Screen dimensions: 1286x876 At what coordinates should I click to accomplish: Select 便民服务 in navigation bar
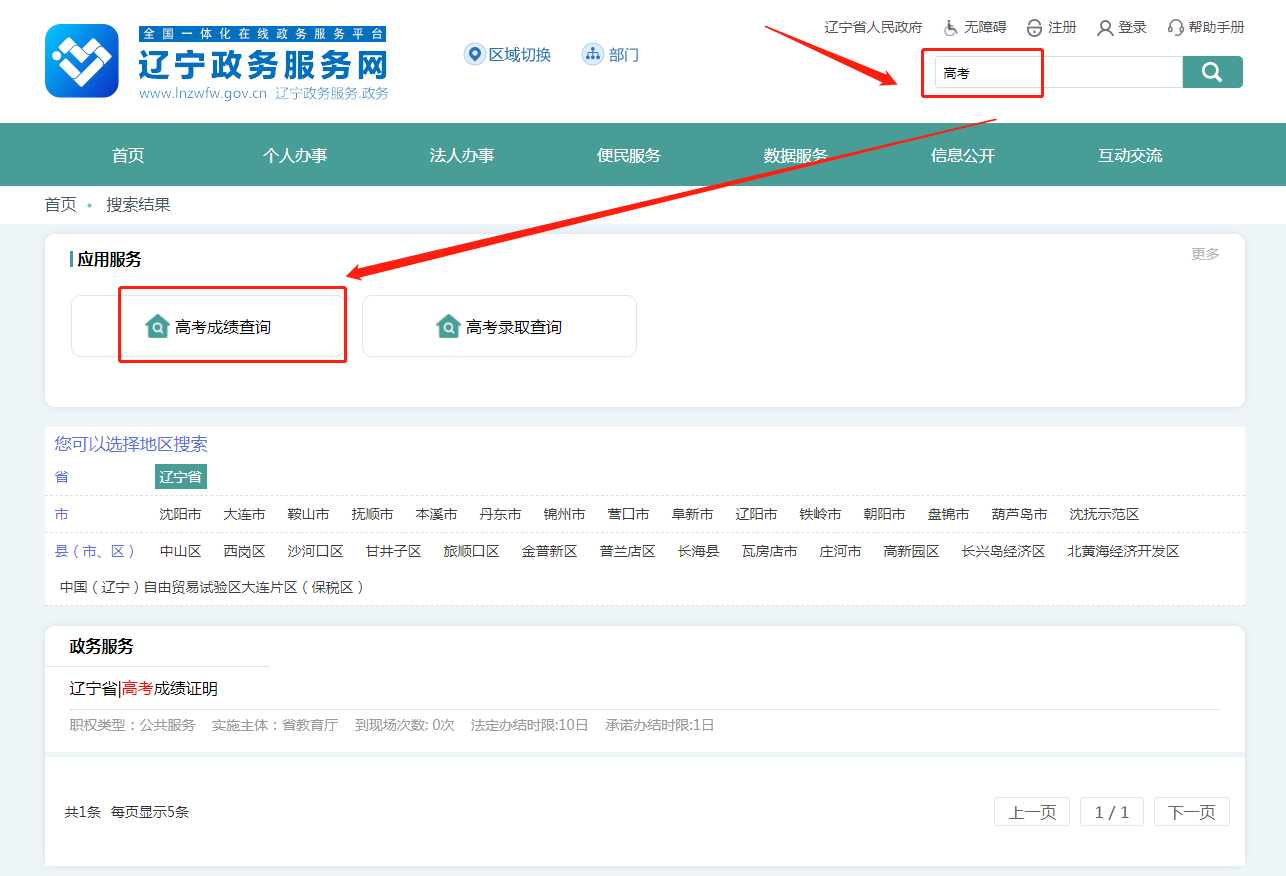[629, 155]
